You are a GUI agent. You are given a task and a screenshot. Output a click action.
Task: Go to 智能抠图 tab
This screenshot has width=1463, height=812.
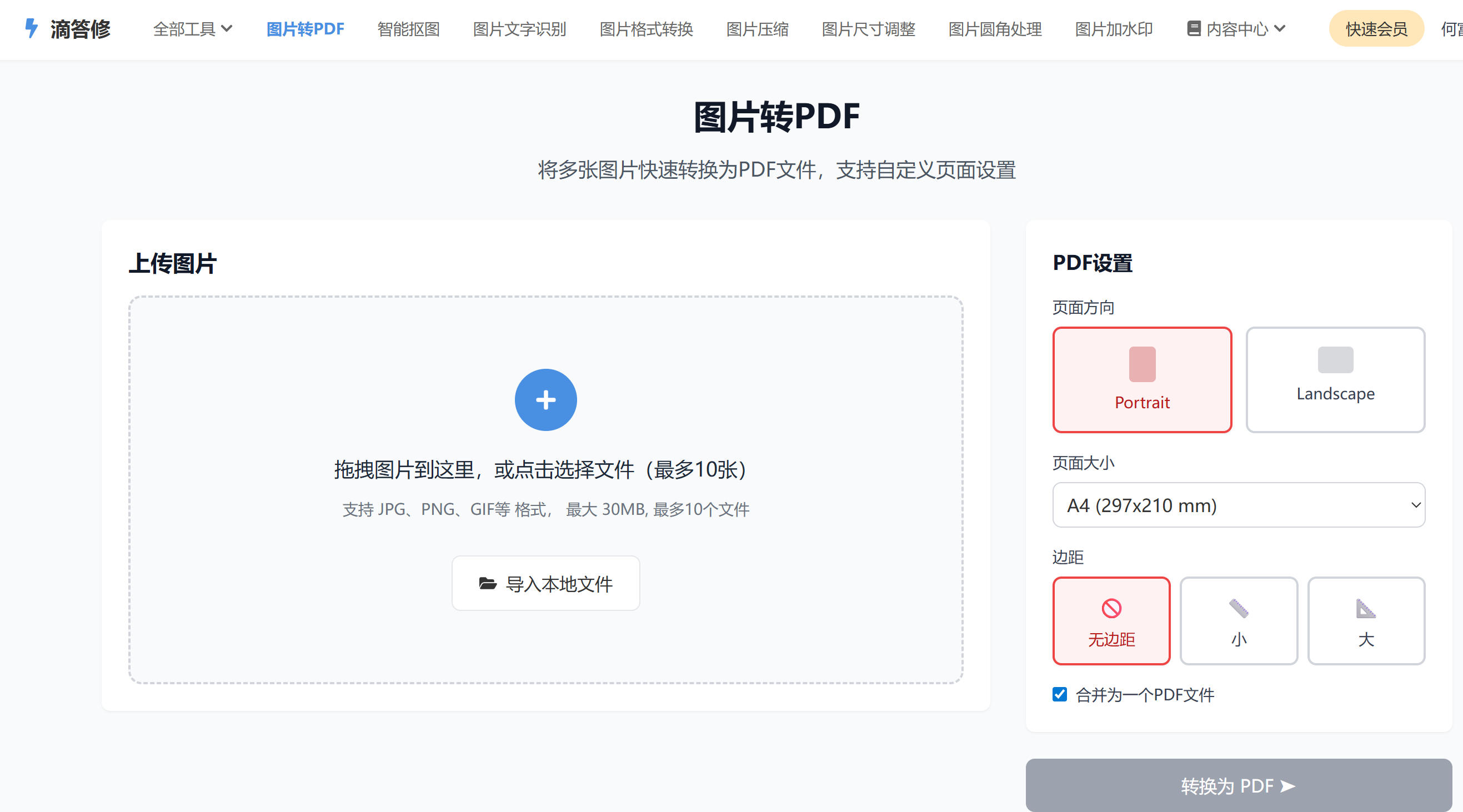pos(408,28)
